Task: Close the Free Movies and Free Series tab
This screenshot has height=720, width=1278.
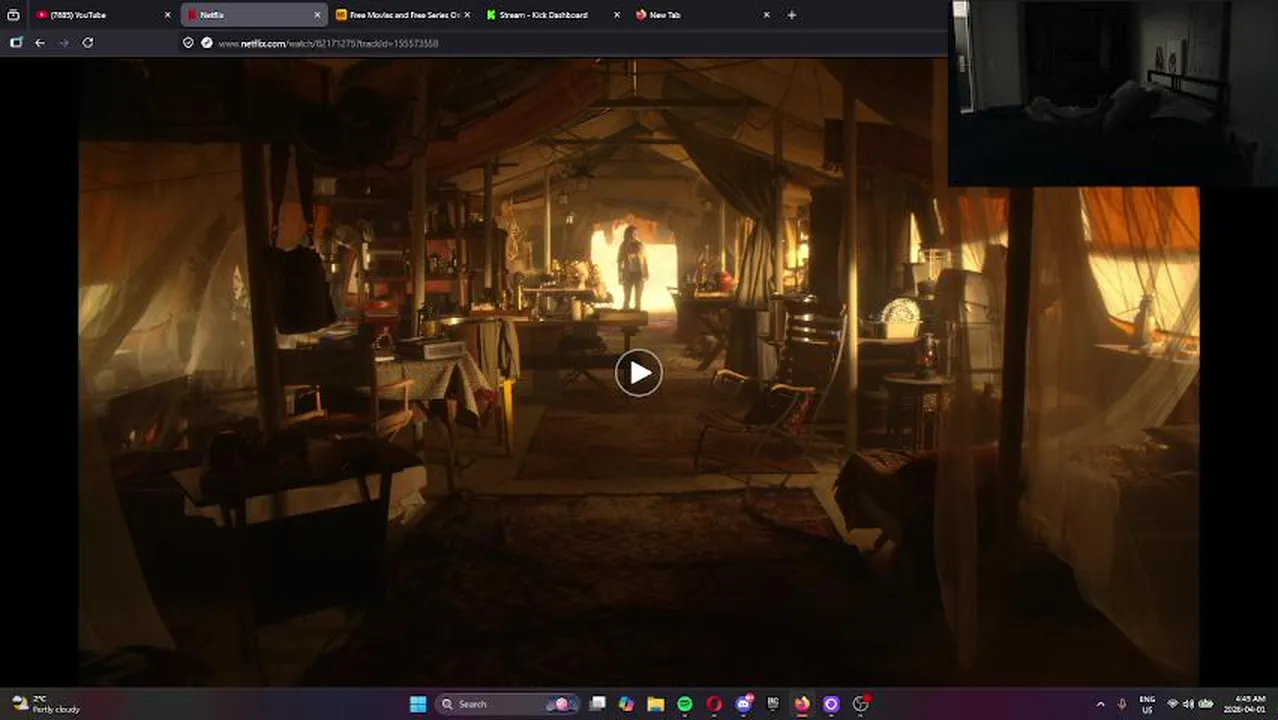Action: point(467,15)
